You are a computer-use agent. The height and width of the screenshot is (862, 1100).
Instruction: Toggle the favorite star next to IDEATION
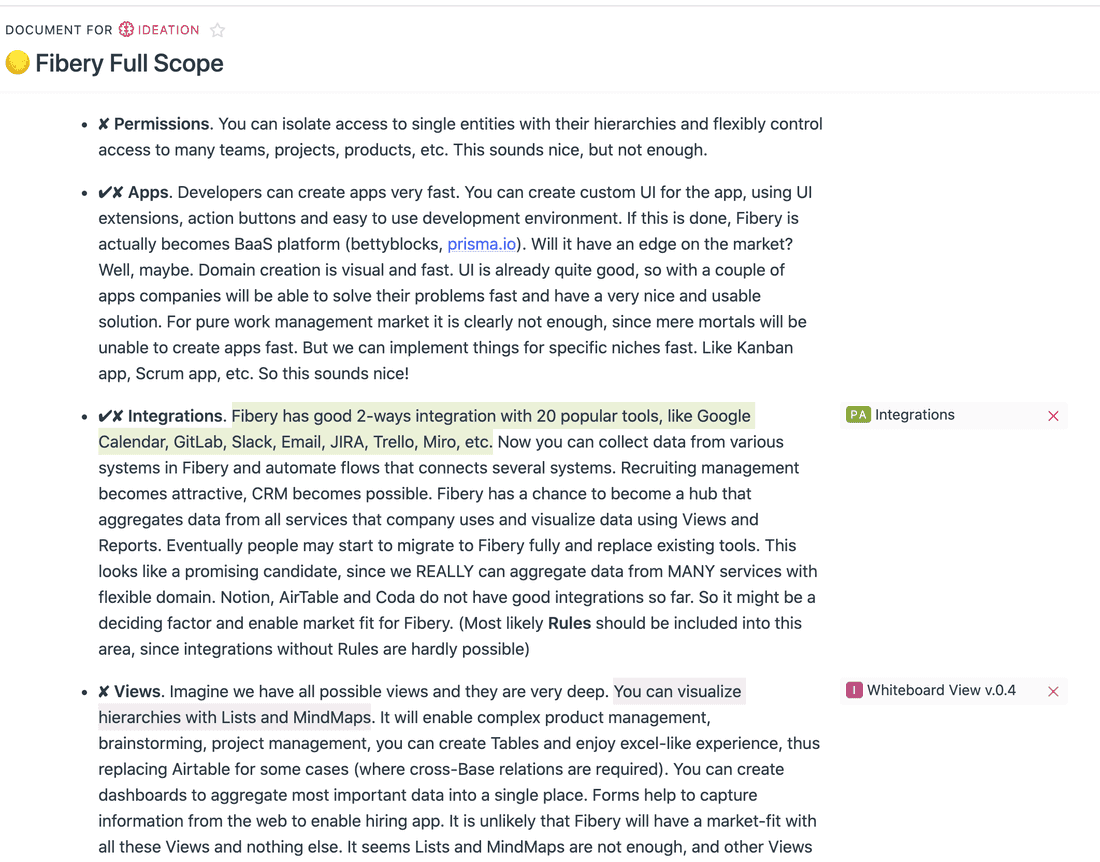tap(217, 30)
